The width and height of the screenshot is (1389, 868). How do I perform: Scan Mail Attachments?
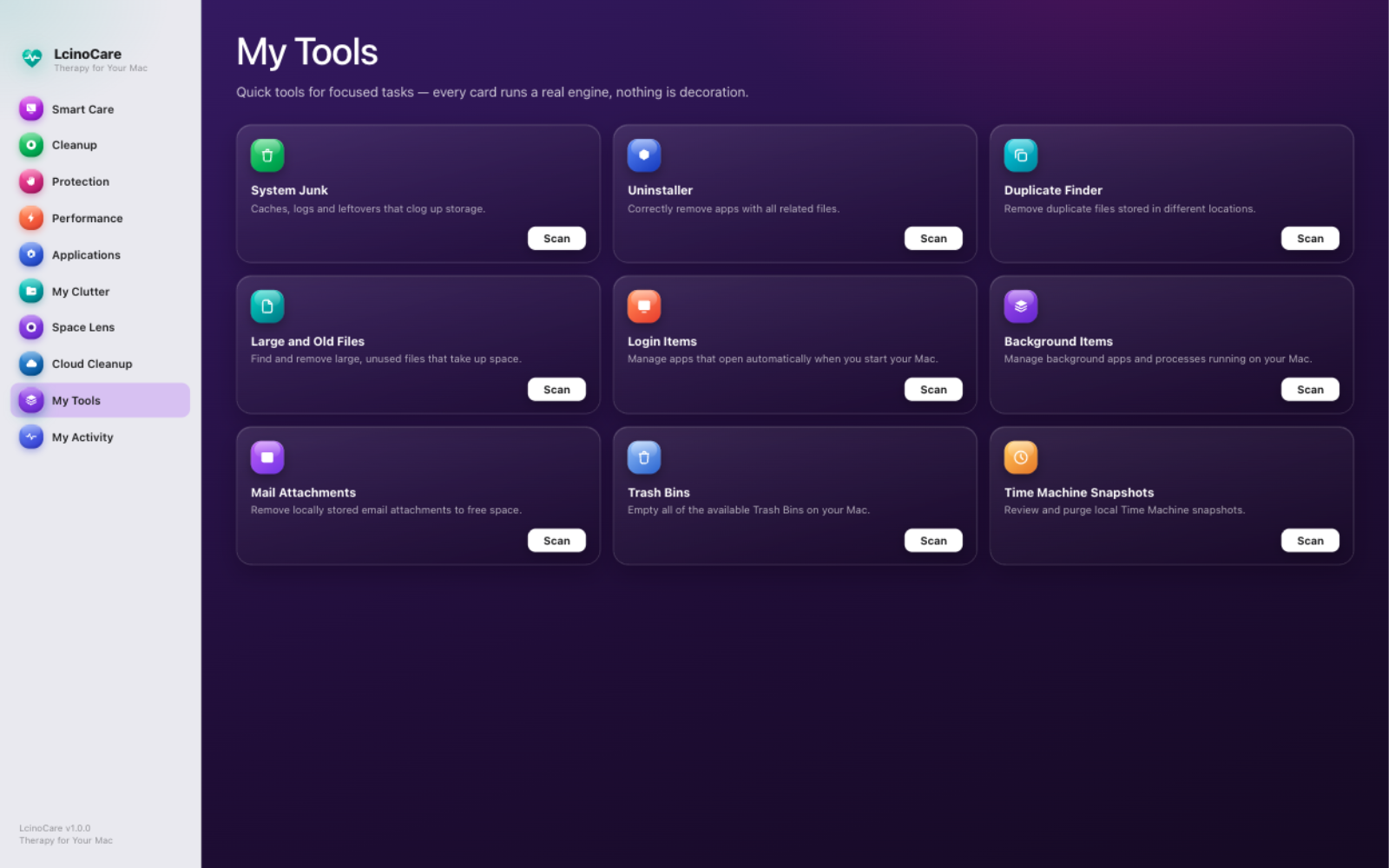coord(556,541)
